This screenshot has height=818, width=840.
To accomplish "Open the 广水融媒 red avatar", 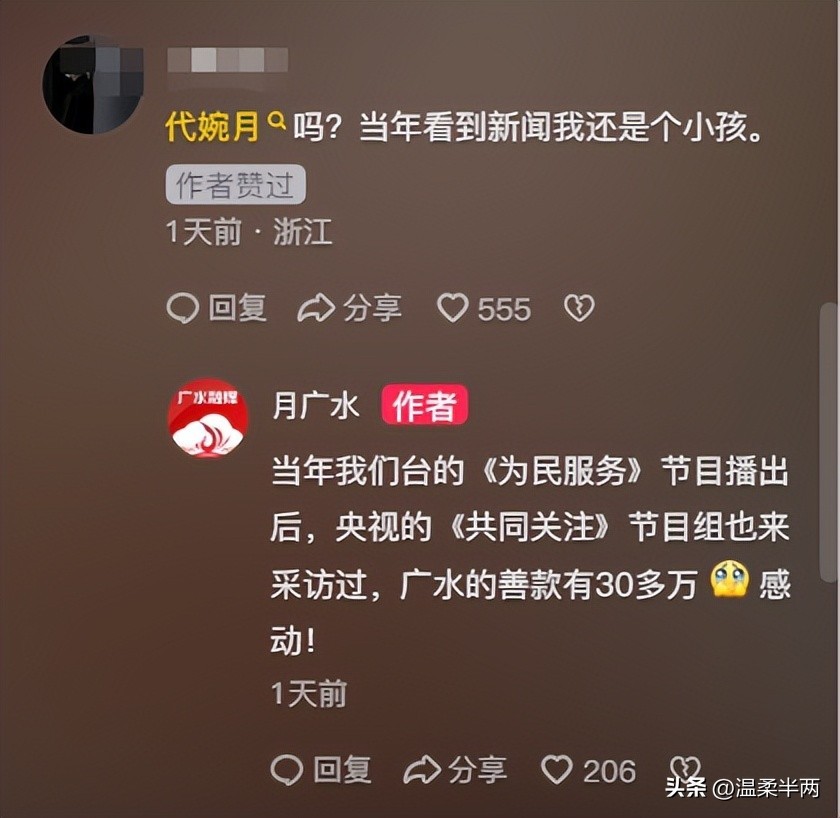I will tap(208, 418).
